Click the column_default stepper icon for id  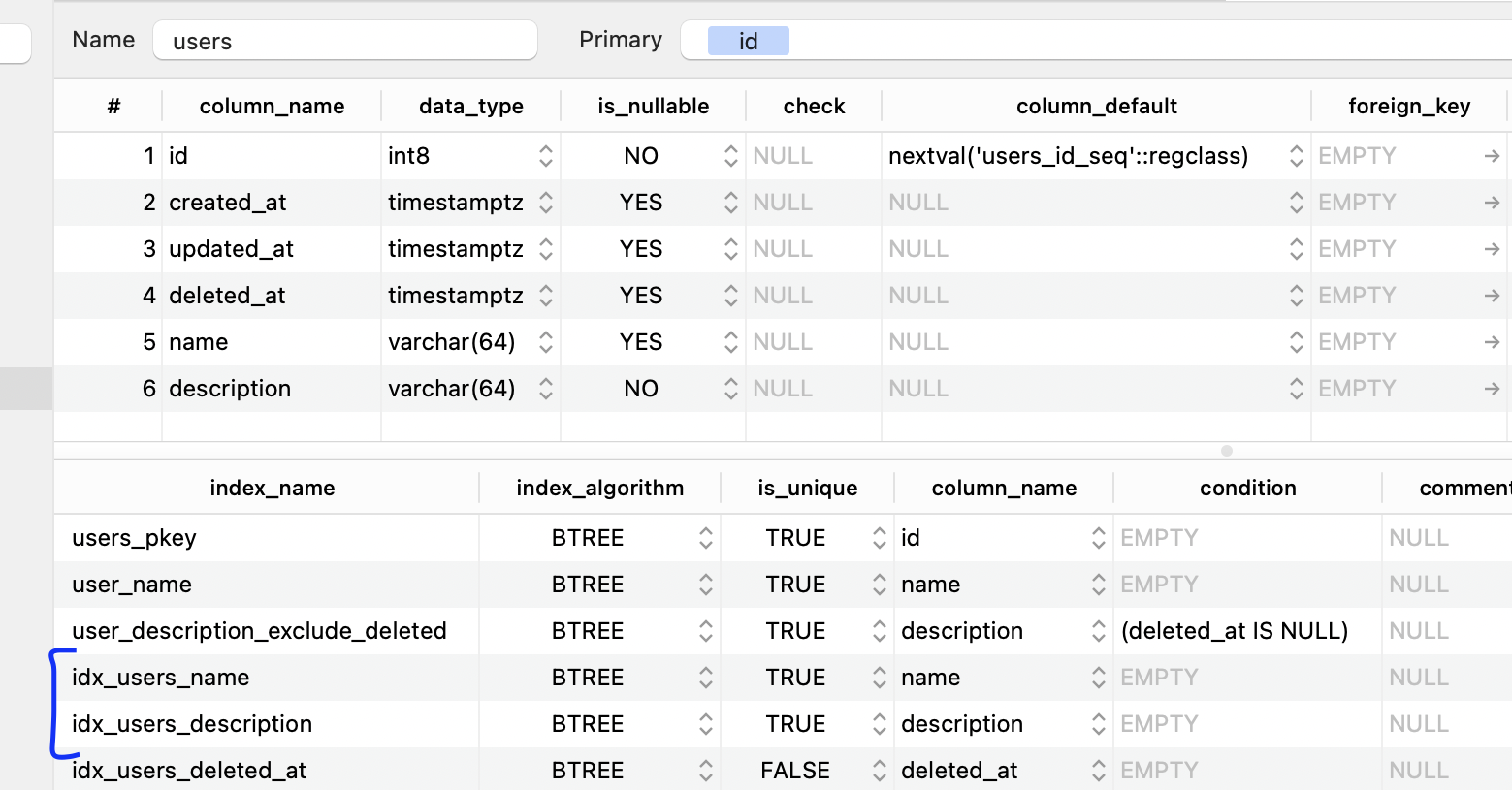pyautogui.click(x=1297, y=155)
